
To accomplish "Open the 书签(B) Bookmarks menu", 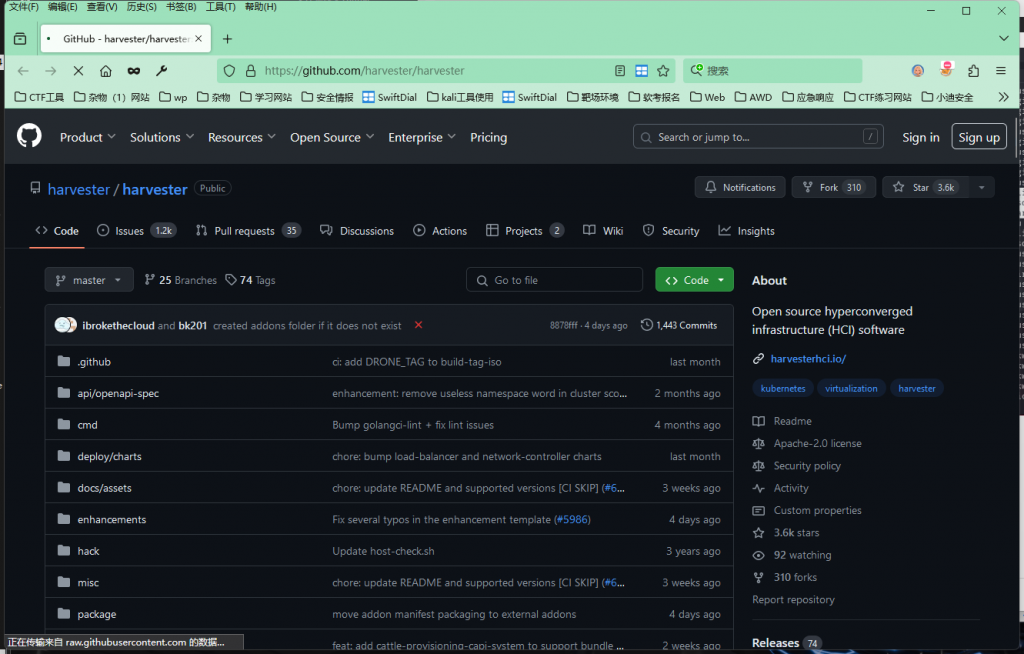I will [x=181, y=7].
